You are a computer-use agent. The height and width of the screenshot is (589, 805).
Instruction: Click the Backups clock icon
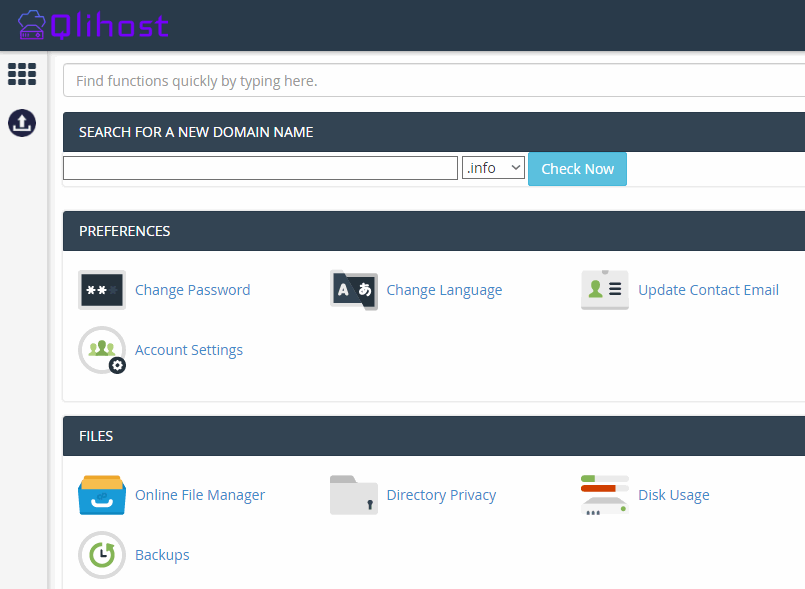[102, 555]
